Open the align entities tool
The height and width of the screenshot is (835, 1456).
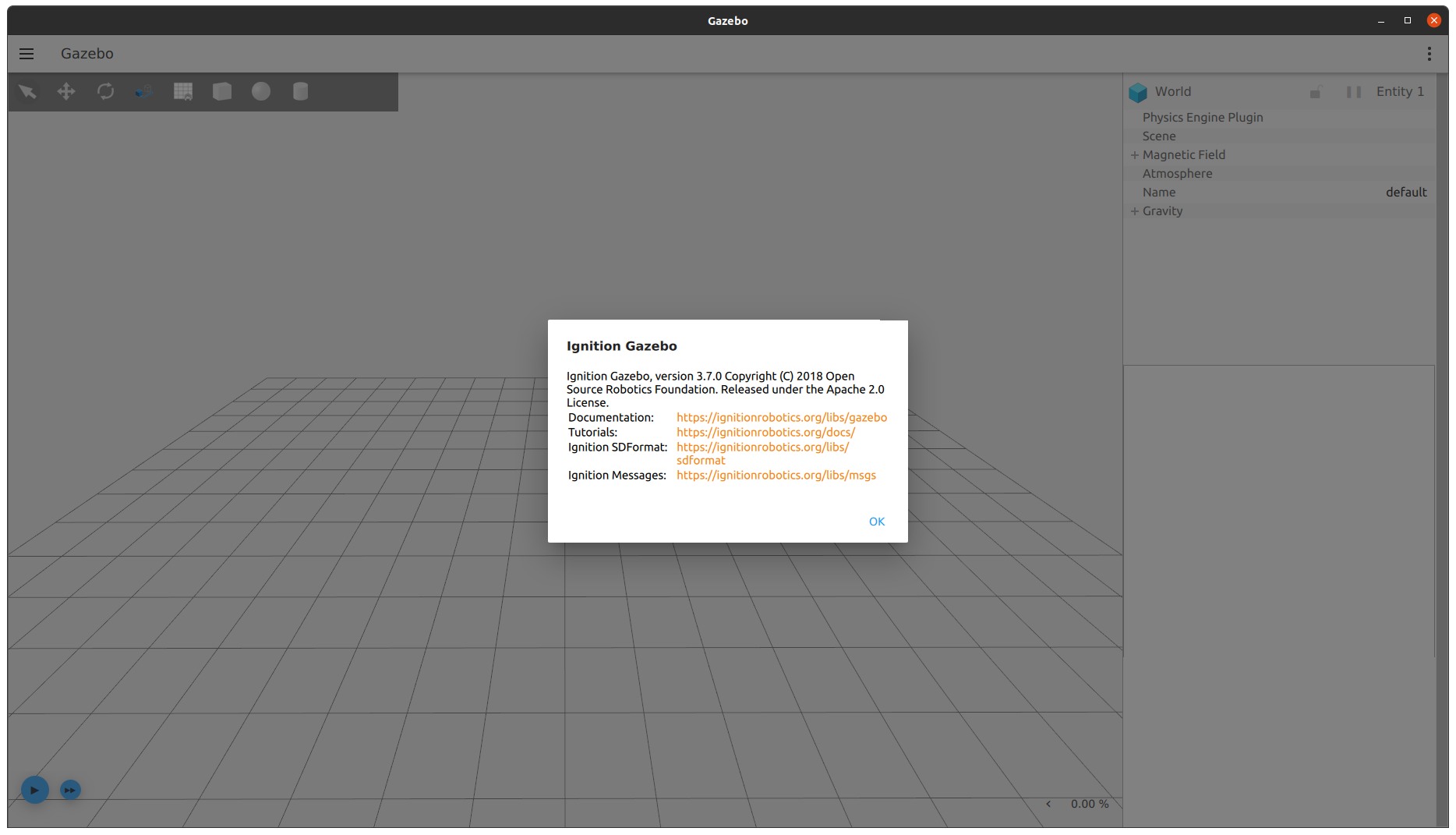pos(144,92)
